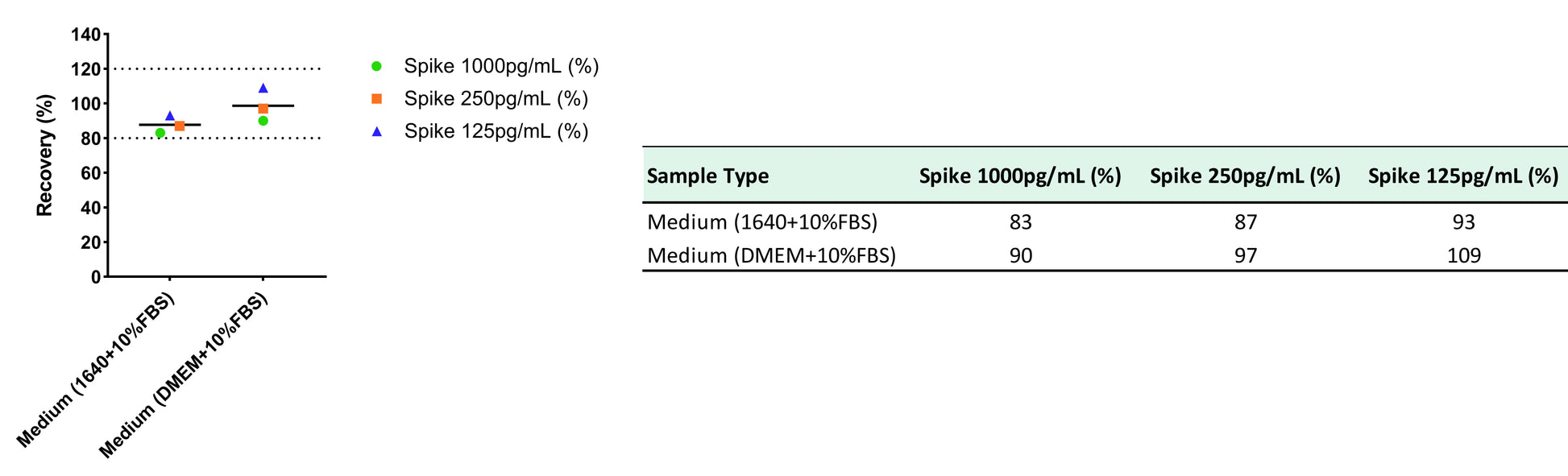The width and height of the screenshot is (1568, 476).
Task: Click the orange square point for DMEM medium
Action: [x=263, y=109]
